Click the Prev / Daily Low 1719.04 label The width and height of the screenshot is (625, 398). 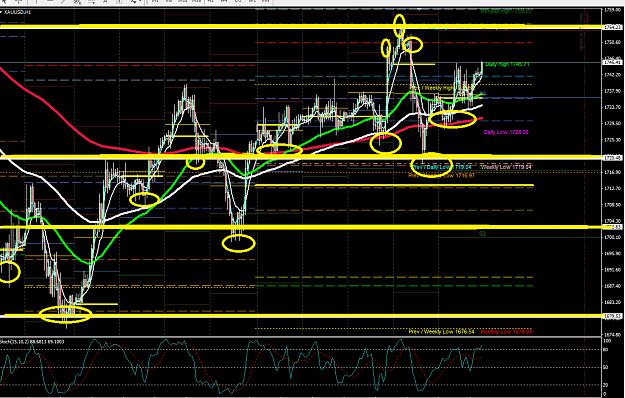[442, 167]
